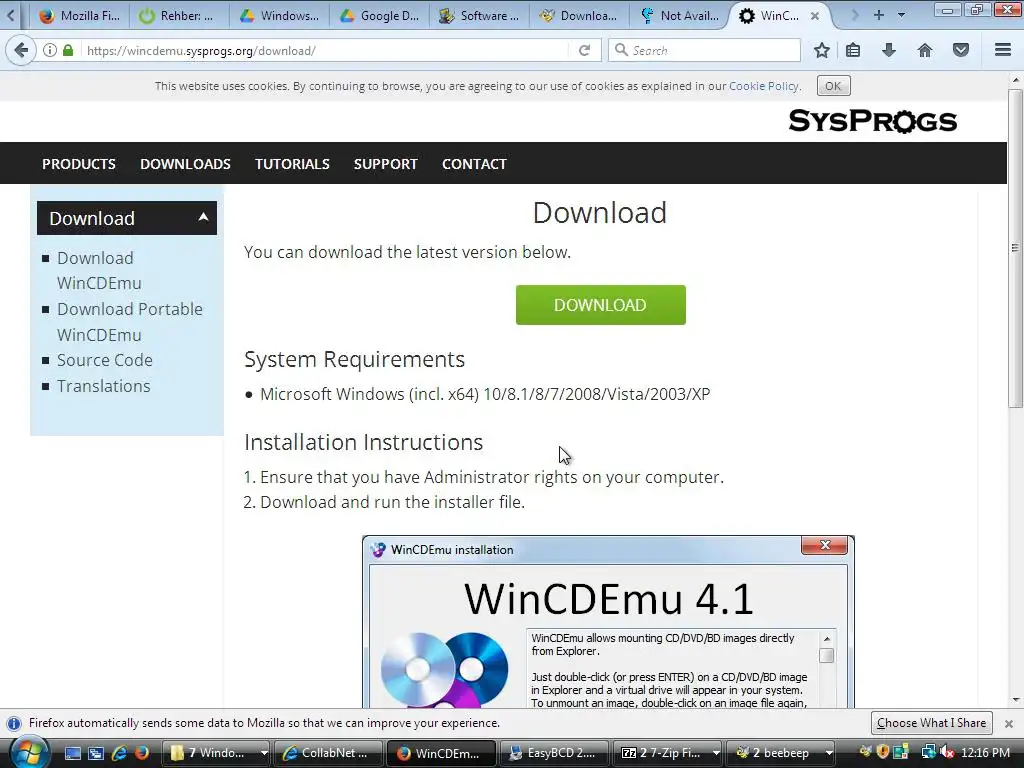Click the Show Desktop quick launch icon
The height and width of the screenshot is (768, 1024).
point(72,753)
